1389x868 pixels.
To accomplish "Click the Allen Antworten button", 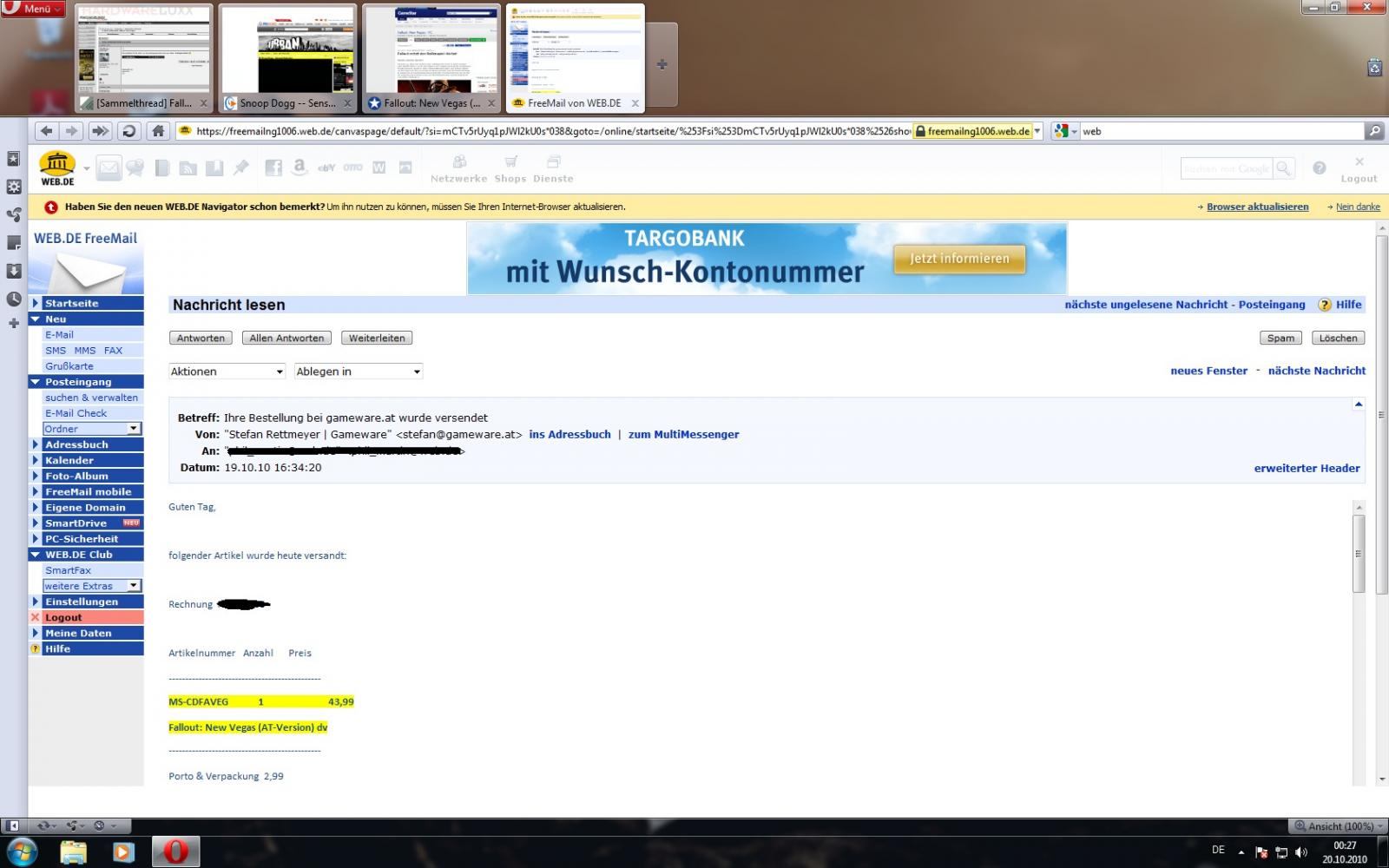I will 286,338.
